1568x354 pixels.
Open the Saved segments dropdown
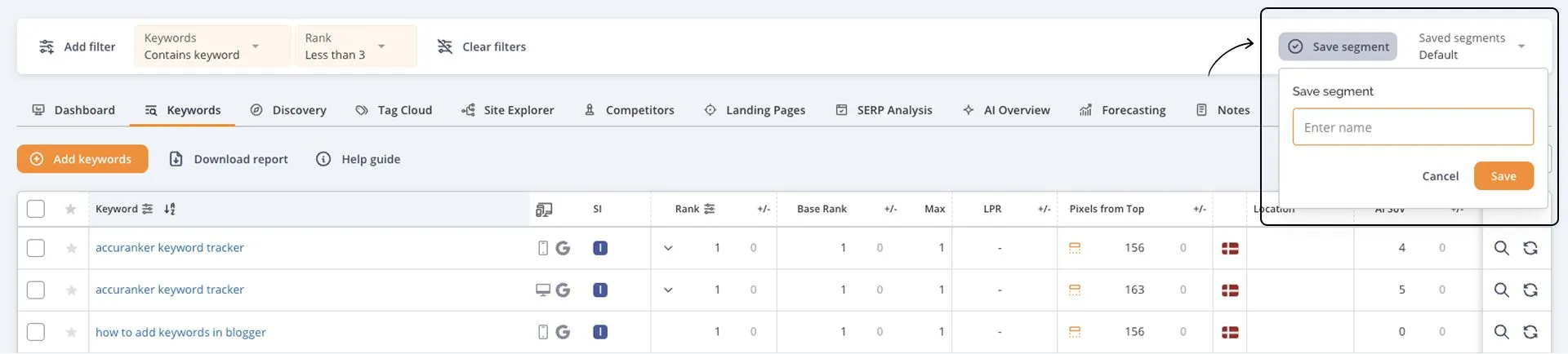1472,46
